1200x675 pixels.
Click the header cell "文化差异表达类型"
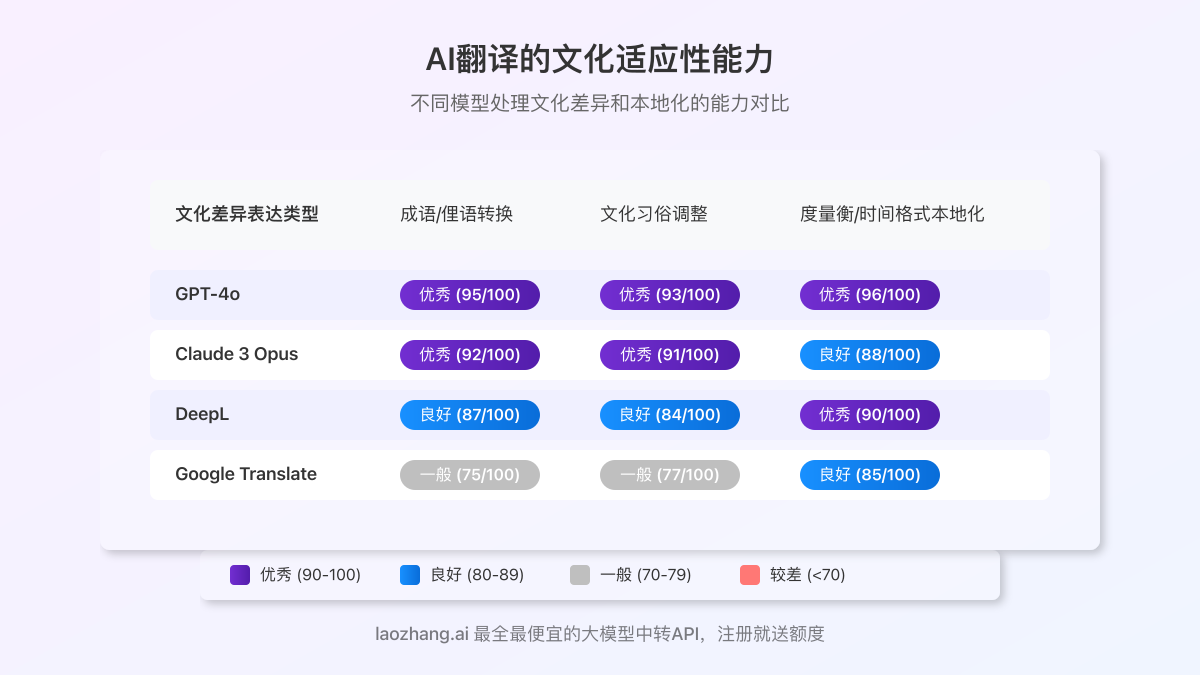247,214
